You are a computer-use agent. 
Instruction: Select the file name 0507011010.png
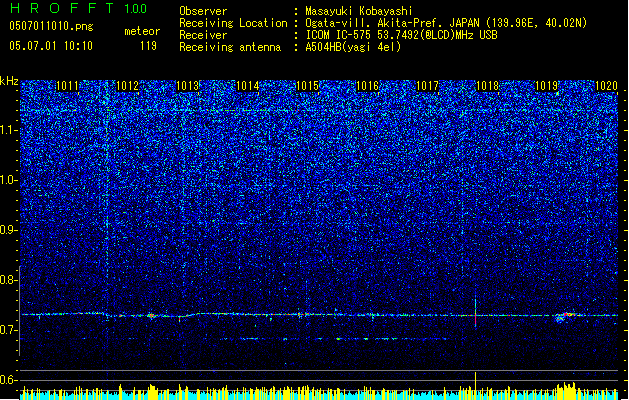[x=51, y=26]
